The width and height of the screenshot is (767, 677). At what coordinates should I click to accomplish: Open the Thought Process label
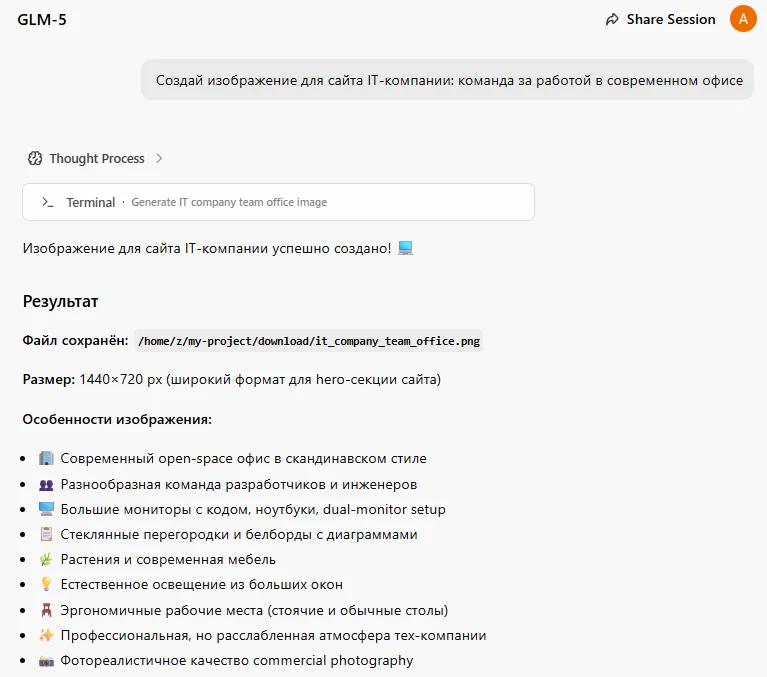pos(97,158)
